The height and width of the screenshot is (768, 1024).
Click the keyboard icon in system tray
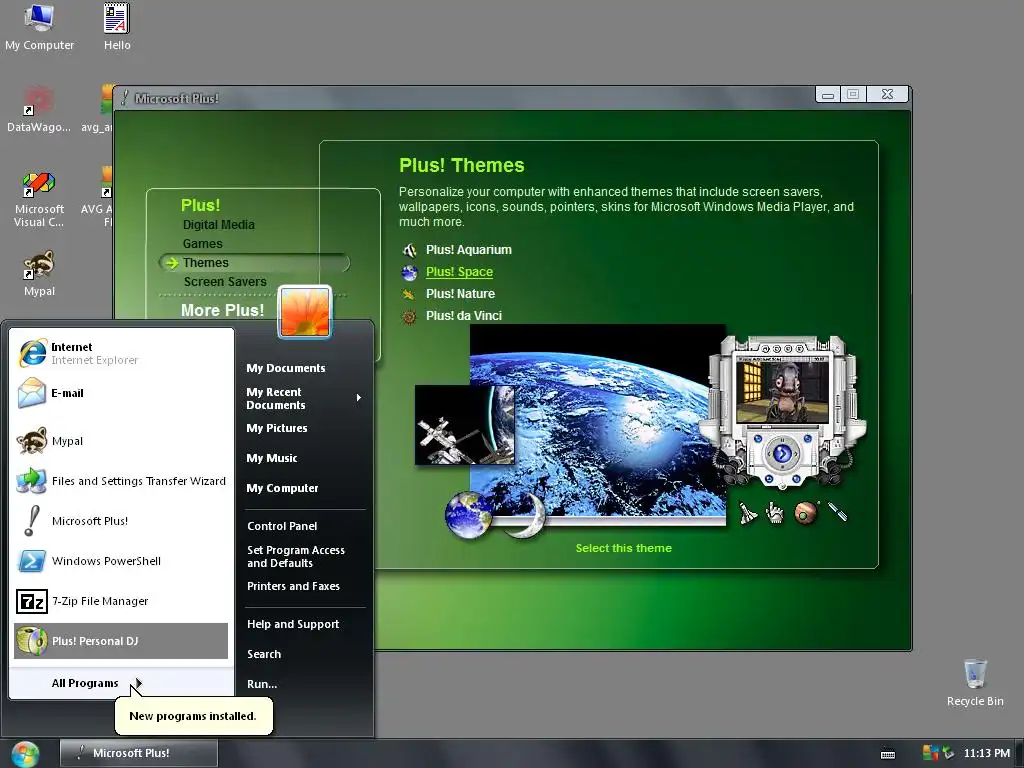[888, 754]
